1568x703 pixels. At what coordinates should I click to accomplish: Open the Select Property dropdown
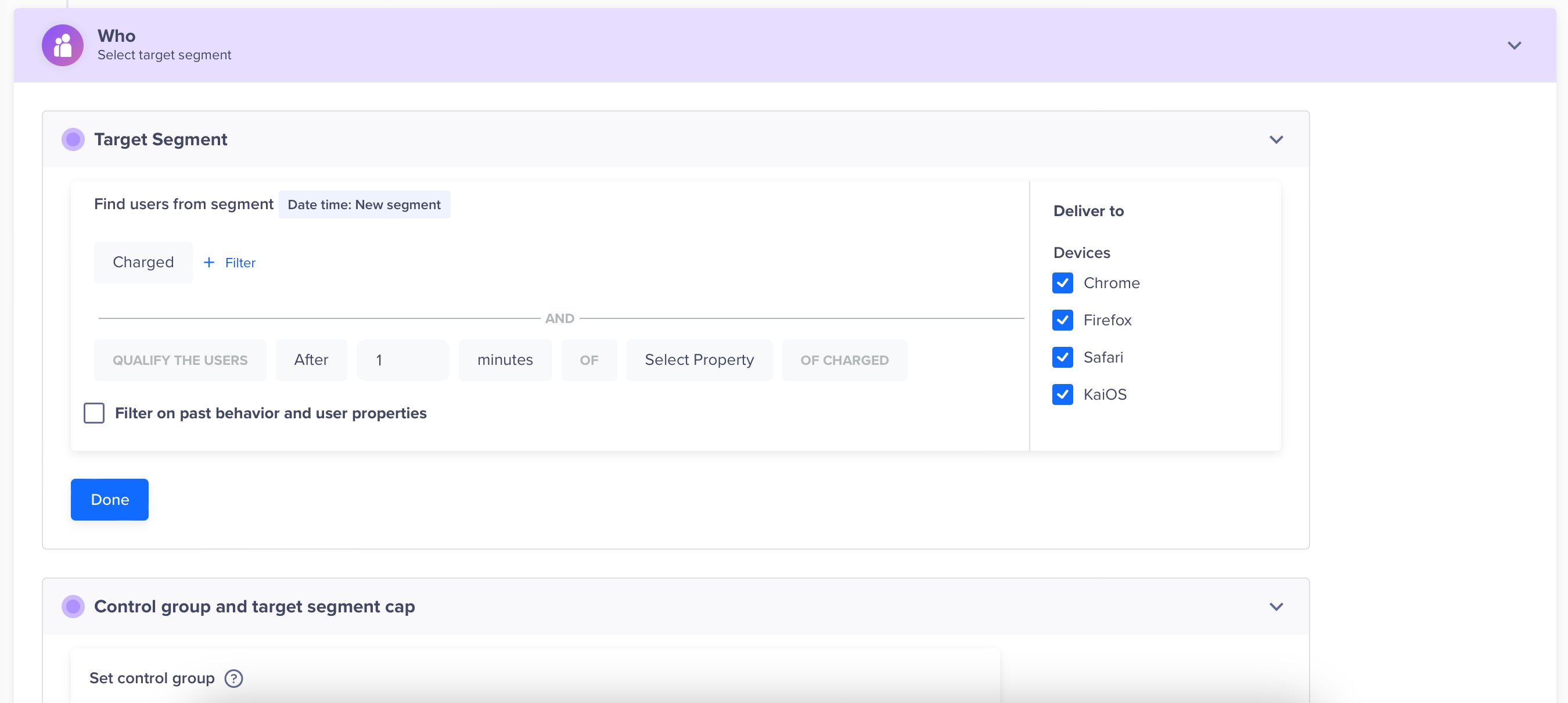click(699, 360)
